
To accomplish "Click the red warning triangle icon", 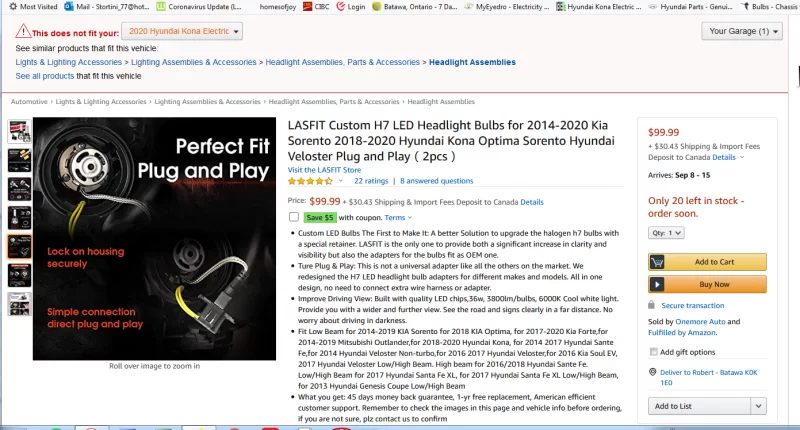I will [x=23, y=31].
